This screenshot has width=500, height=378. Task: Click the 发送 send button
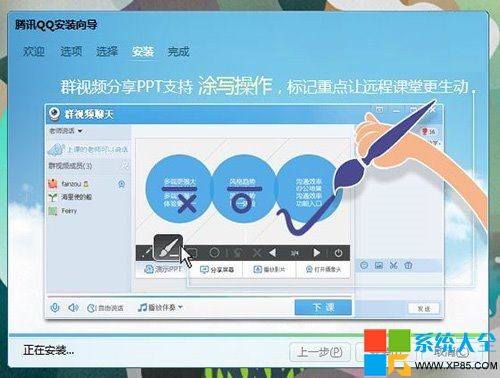pos(424,309)
